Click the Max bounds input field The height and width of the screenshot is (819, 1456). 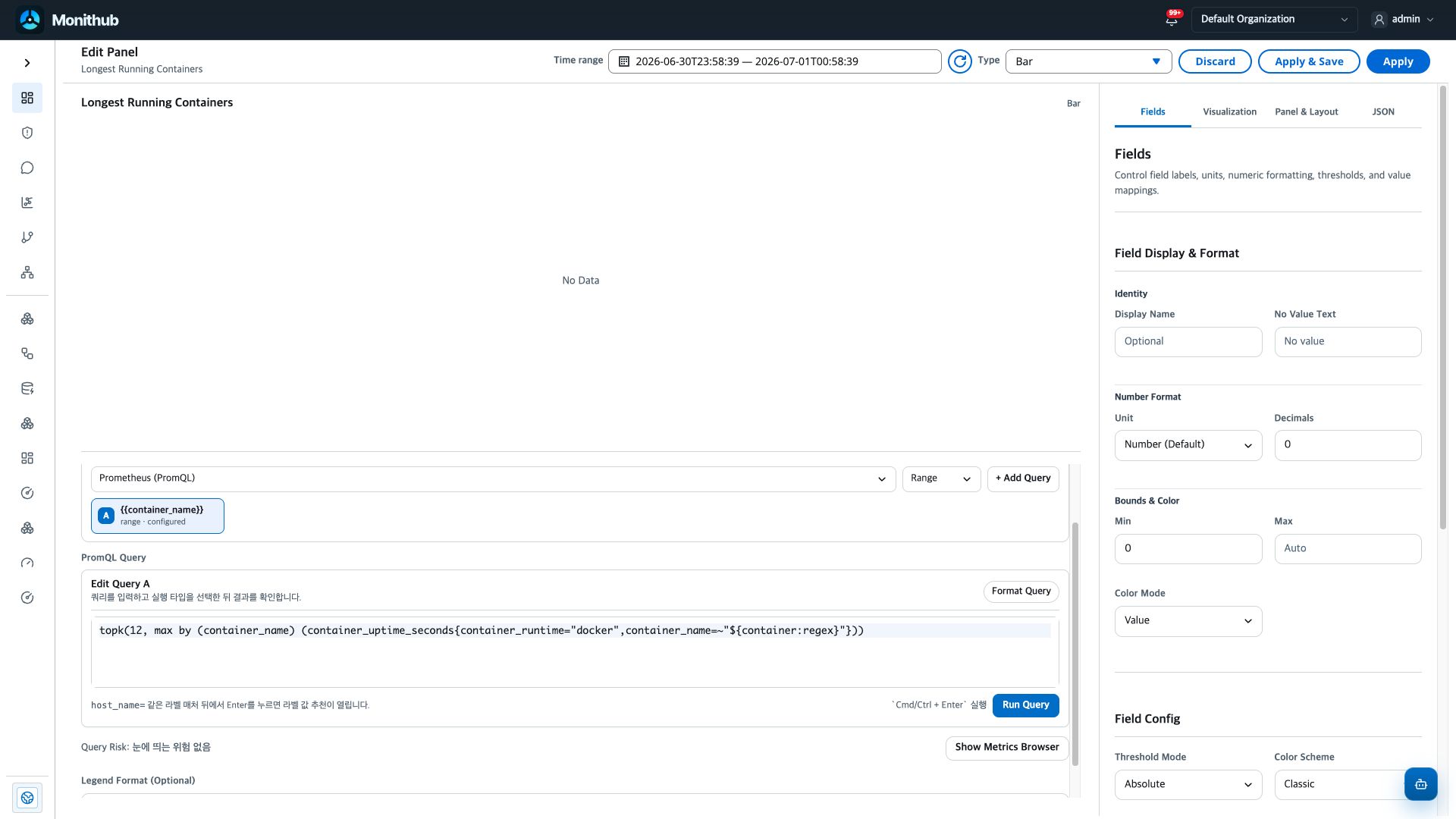coord(1348,549)
